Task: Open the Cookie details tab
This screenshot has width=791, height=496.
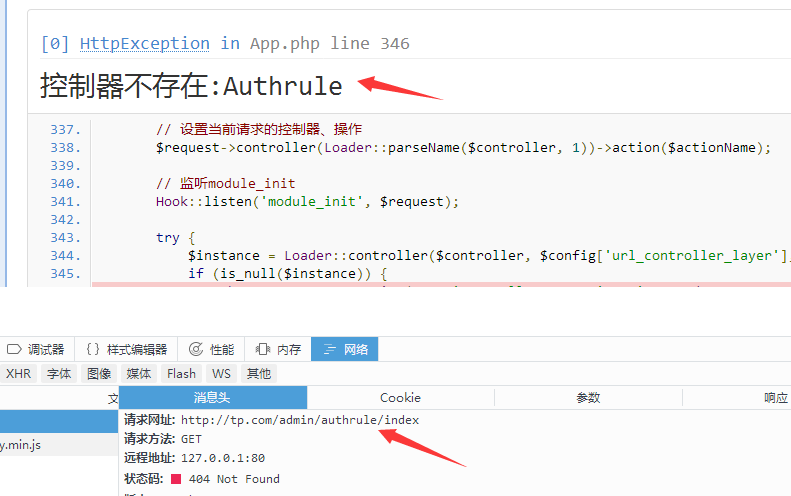Action: 400,397
